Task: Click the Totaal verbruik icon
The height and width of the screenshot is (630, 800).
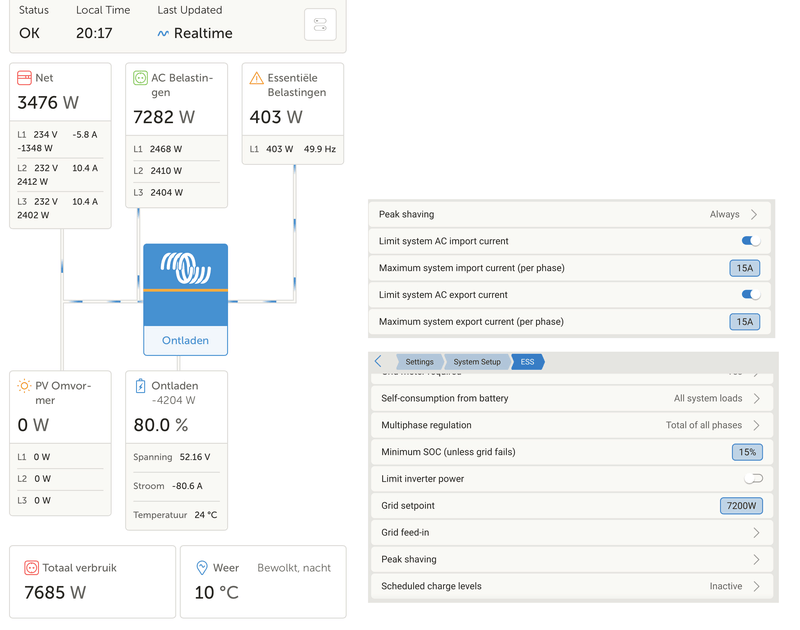Action: tap(32, 568)
